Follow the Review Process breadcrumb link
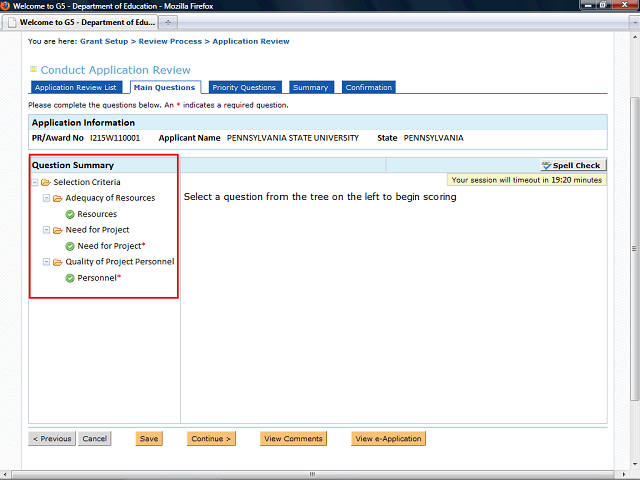 pyautogui.click(x=170, y=41)
